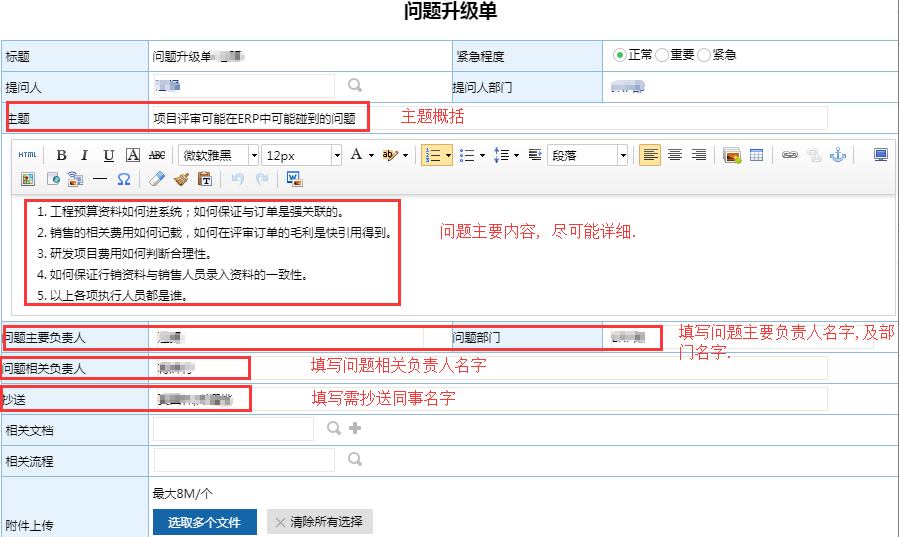The width and height of the screenshot is (899, 537).
Task: Insert hyperlink with chain link icon
Action: pos(790,155)
